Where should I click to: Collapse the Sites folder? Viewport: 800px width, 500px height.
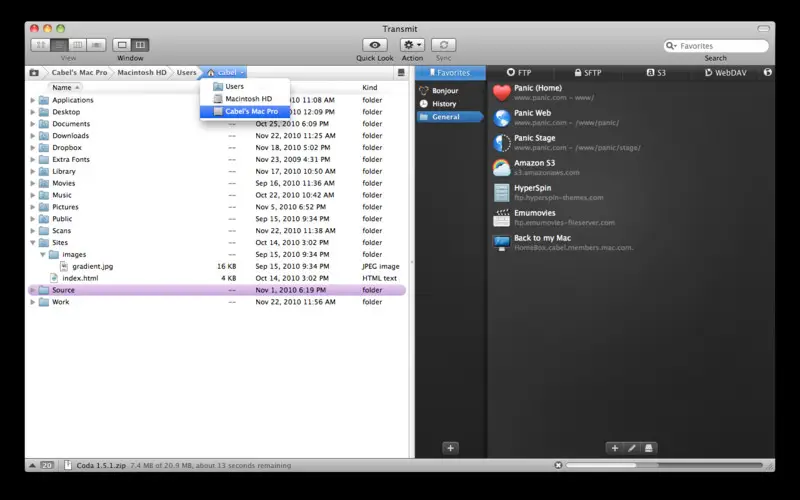tap(33, 242)
